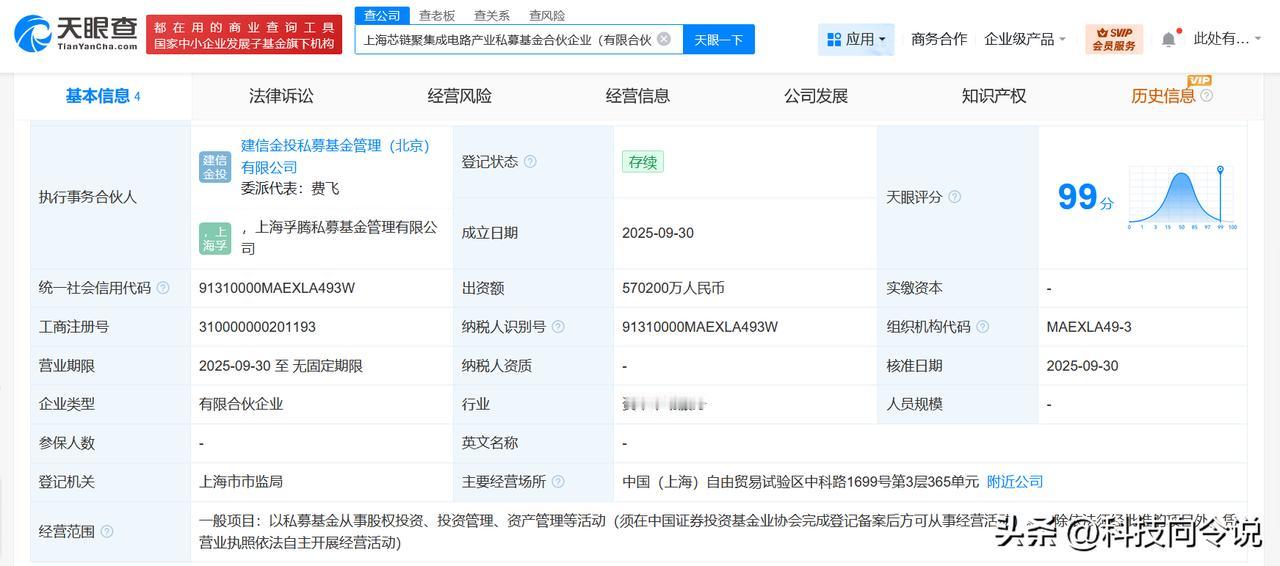
Task: Click the help icon beside 历史信息
Action: click(1206, 96)
